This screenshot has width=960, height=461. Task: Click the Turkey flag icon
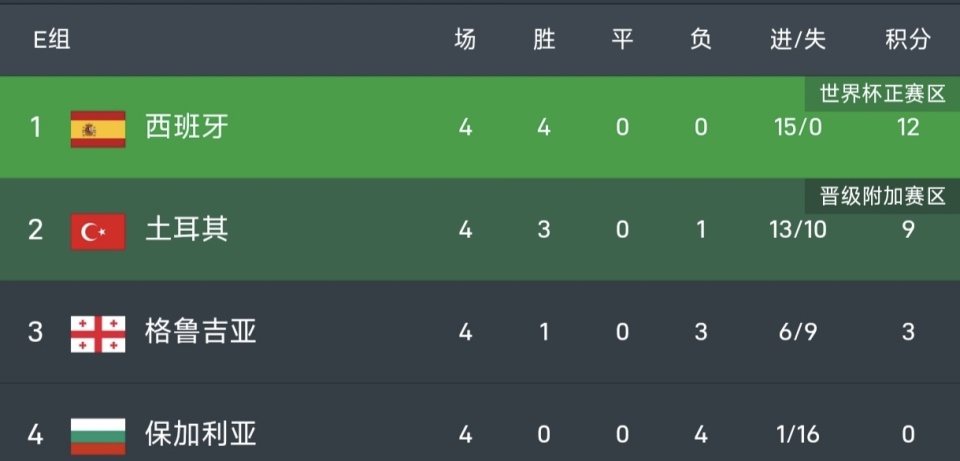(97, 231)
